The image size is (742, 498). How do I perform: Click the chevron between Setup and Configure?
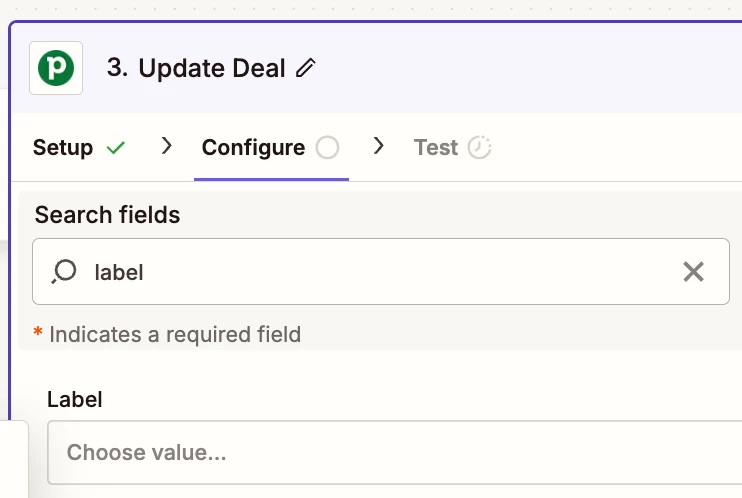[x=166, y=146]
